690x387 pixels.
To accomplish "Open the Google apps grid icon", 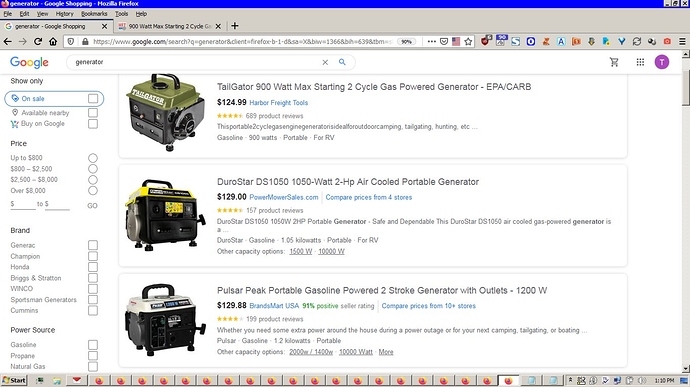I will point(640,62).
